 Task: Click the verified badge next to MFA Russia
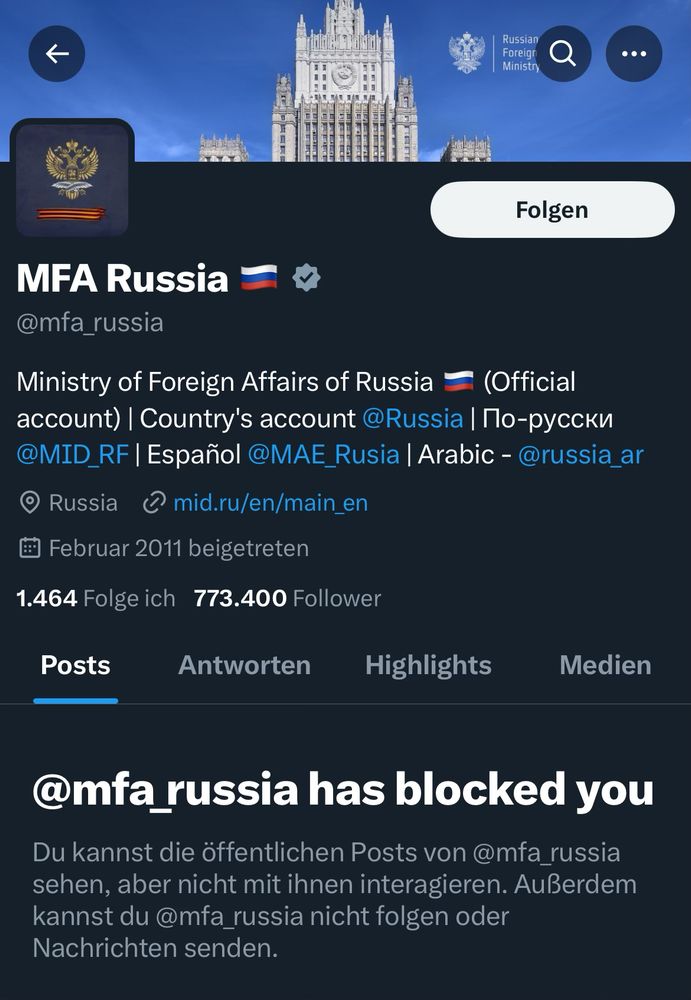[x=306, y=278]
